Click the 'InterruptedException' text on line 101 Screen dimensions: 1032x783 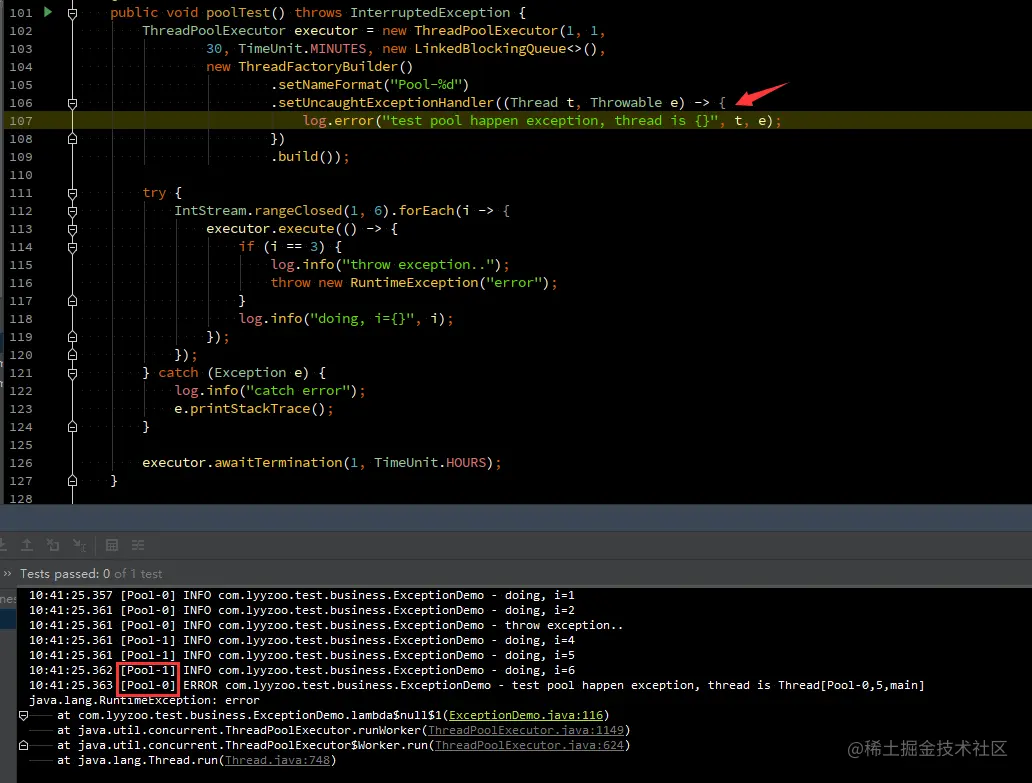[x=430, y=13]
